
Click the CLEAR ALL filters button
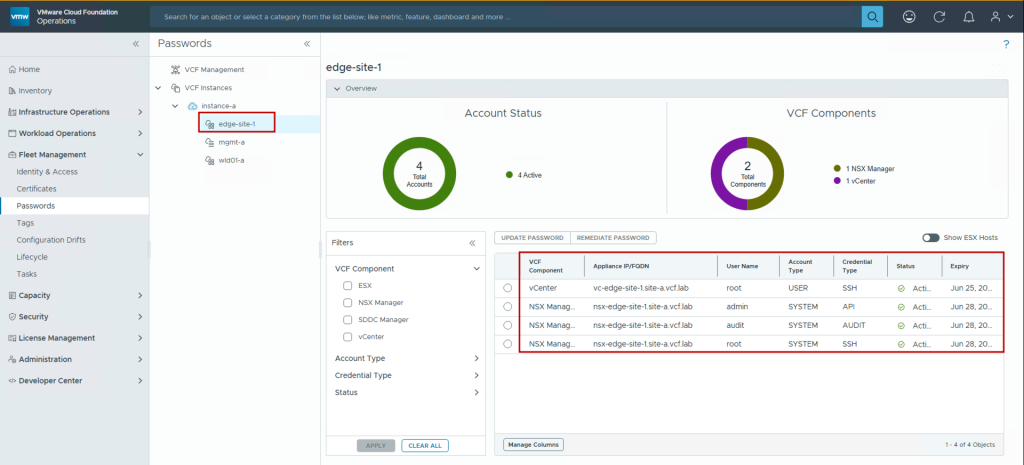[424, 446]
